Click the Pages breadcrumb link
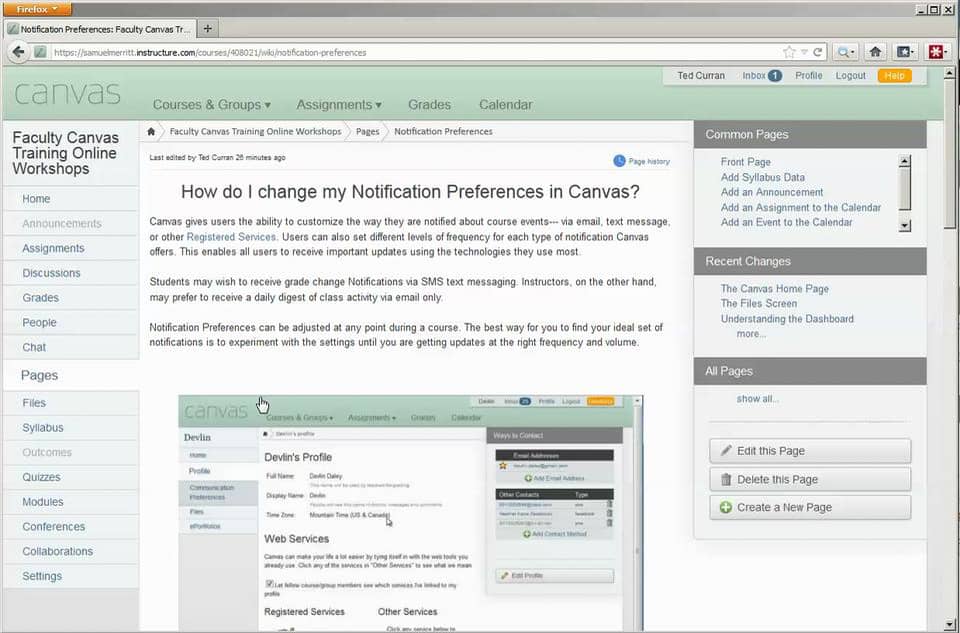 [x=367, y=131]
